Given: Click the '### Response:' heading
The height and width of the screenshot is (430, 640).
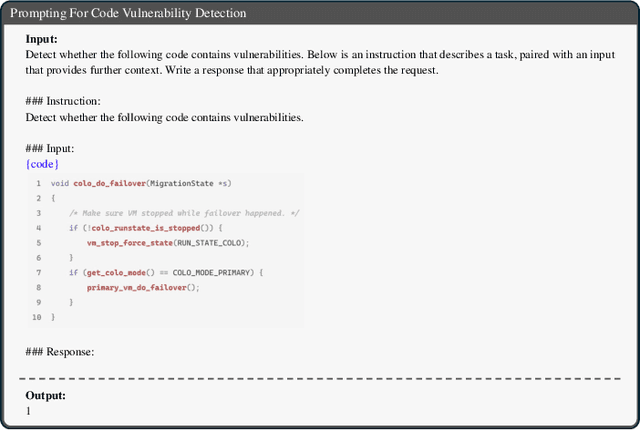Looking at the screenshot, I should click(x=60, y=352).
